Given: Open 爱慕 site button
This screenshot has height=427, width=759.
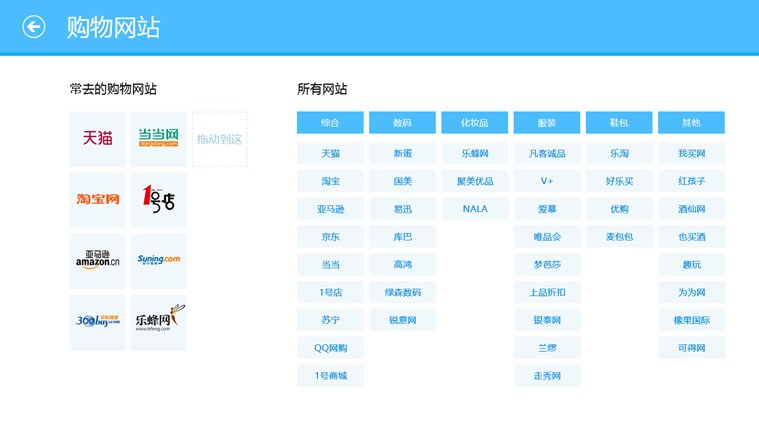Looking at the screenshot, I should [547, 209].
